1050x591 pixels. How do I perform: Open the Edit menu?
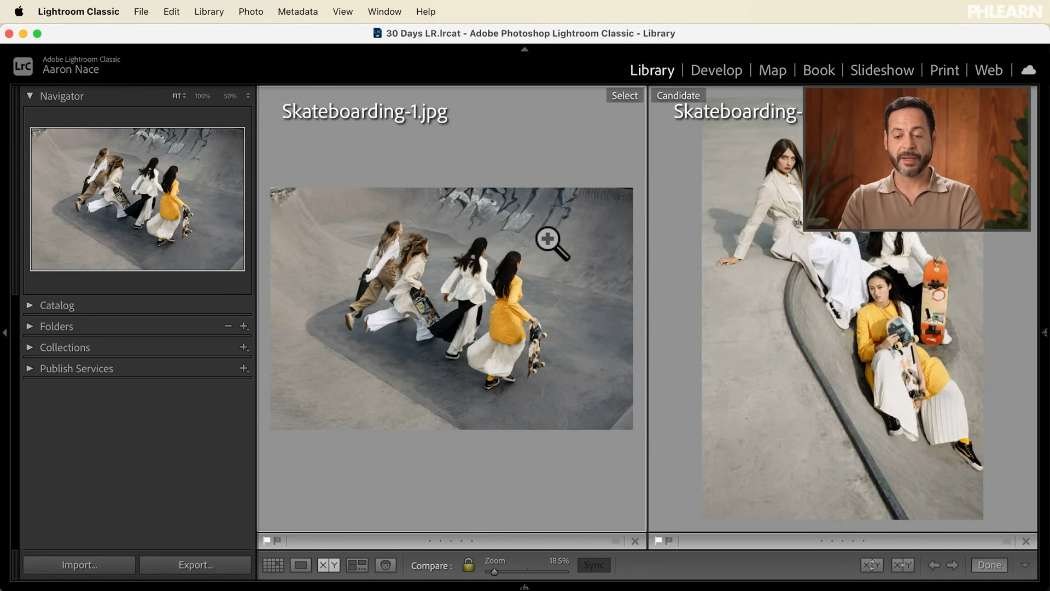coord(171,11)
